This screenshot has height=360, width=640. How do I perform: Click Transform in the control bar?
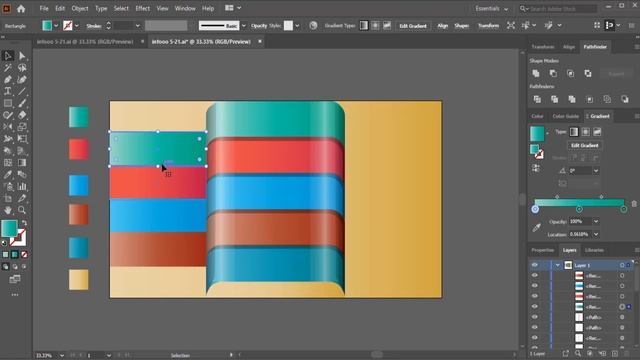(488, 26)
